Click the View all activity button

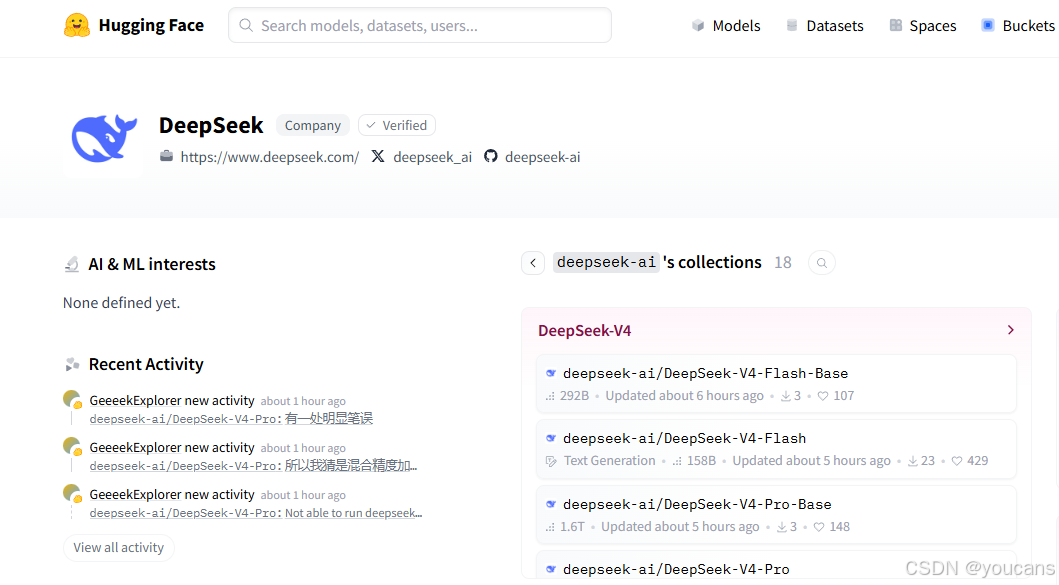point(119,548)
